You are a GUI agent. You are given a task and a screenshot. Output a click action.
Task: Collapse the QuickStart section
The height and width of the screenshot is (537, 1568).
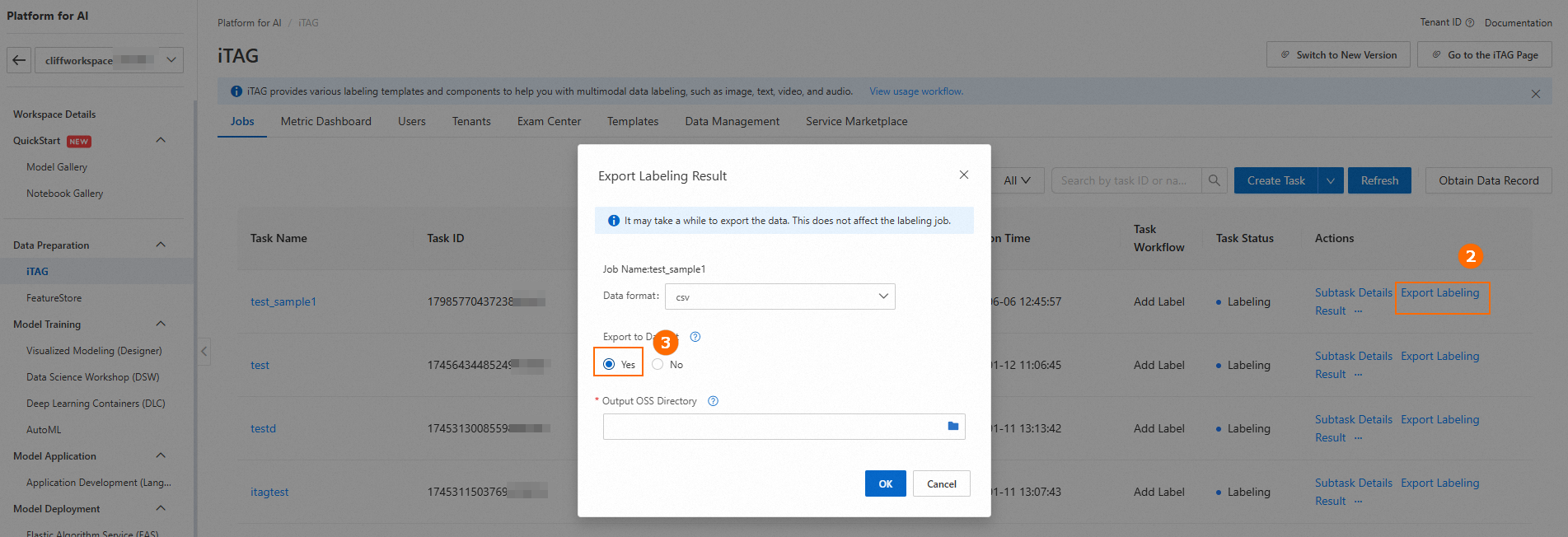coord(161,141)
